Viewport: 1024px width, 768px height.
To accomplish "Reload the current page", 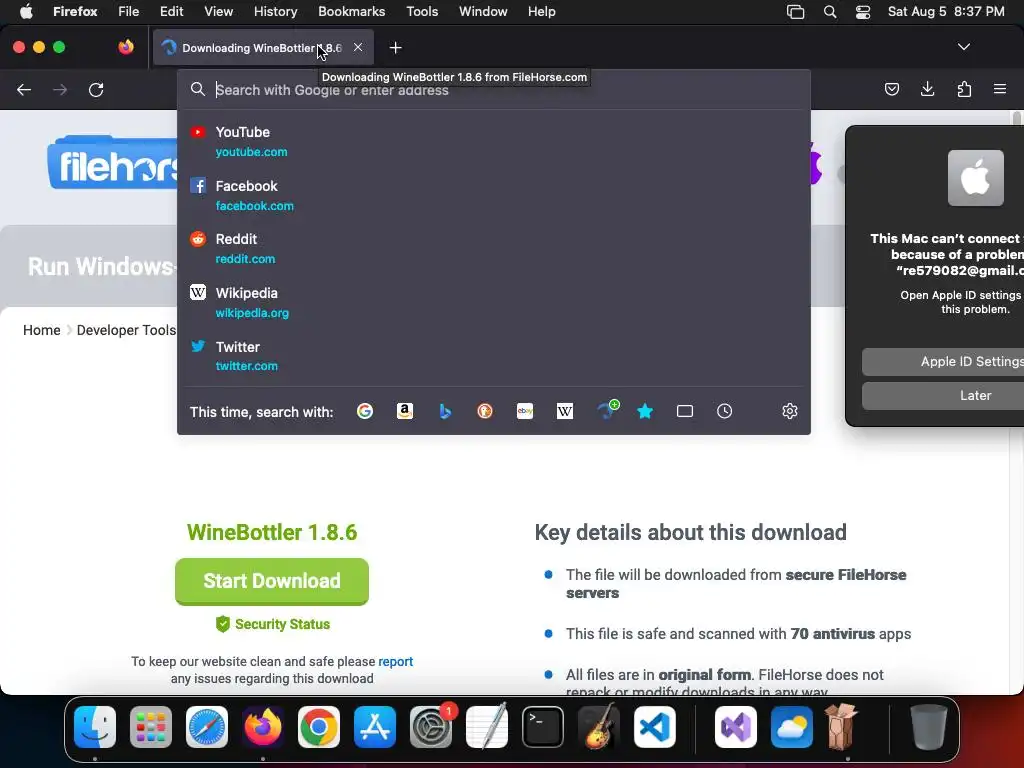I will click(x=96, y=89).
